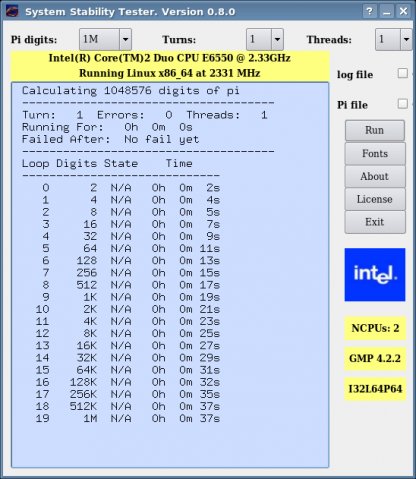Click the 'Turn: 1 Errors: 0' line

pos(145,115)
